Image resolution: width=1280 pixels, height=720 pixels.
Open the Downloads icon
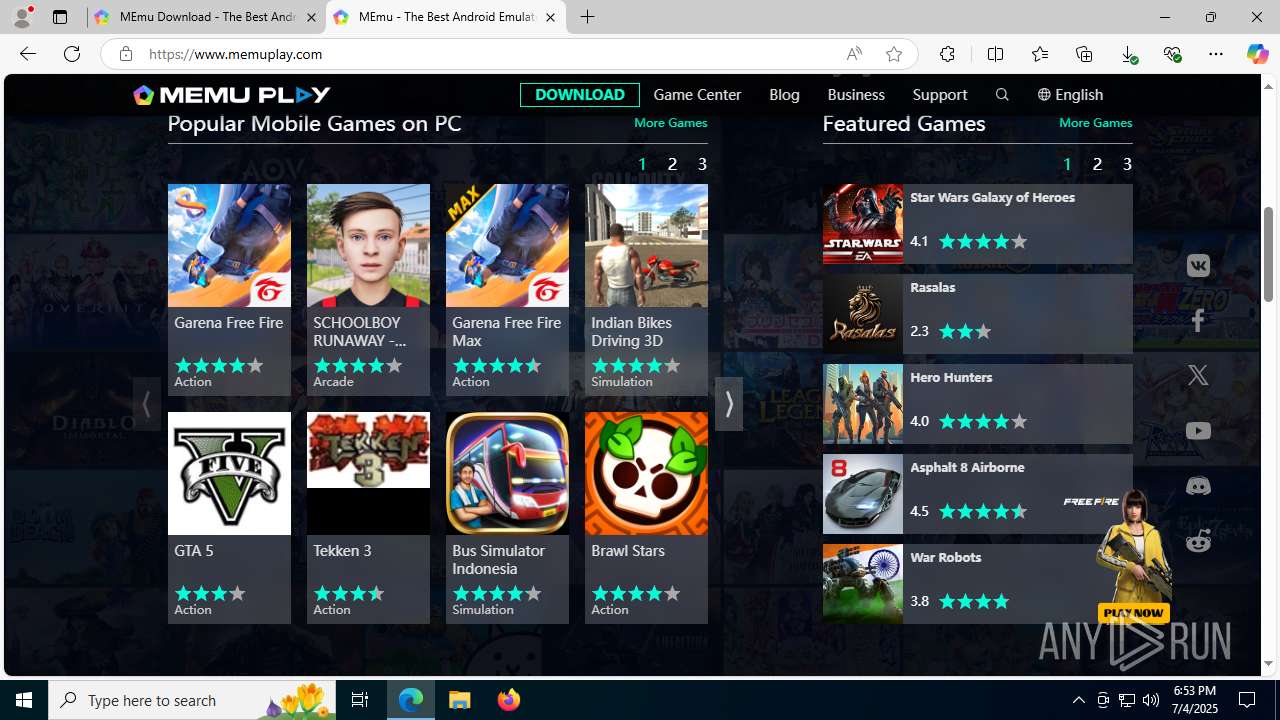(x=1128, y=54)
